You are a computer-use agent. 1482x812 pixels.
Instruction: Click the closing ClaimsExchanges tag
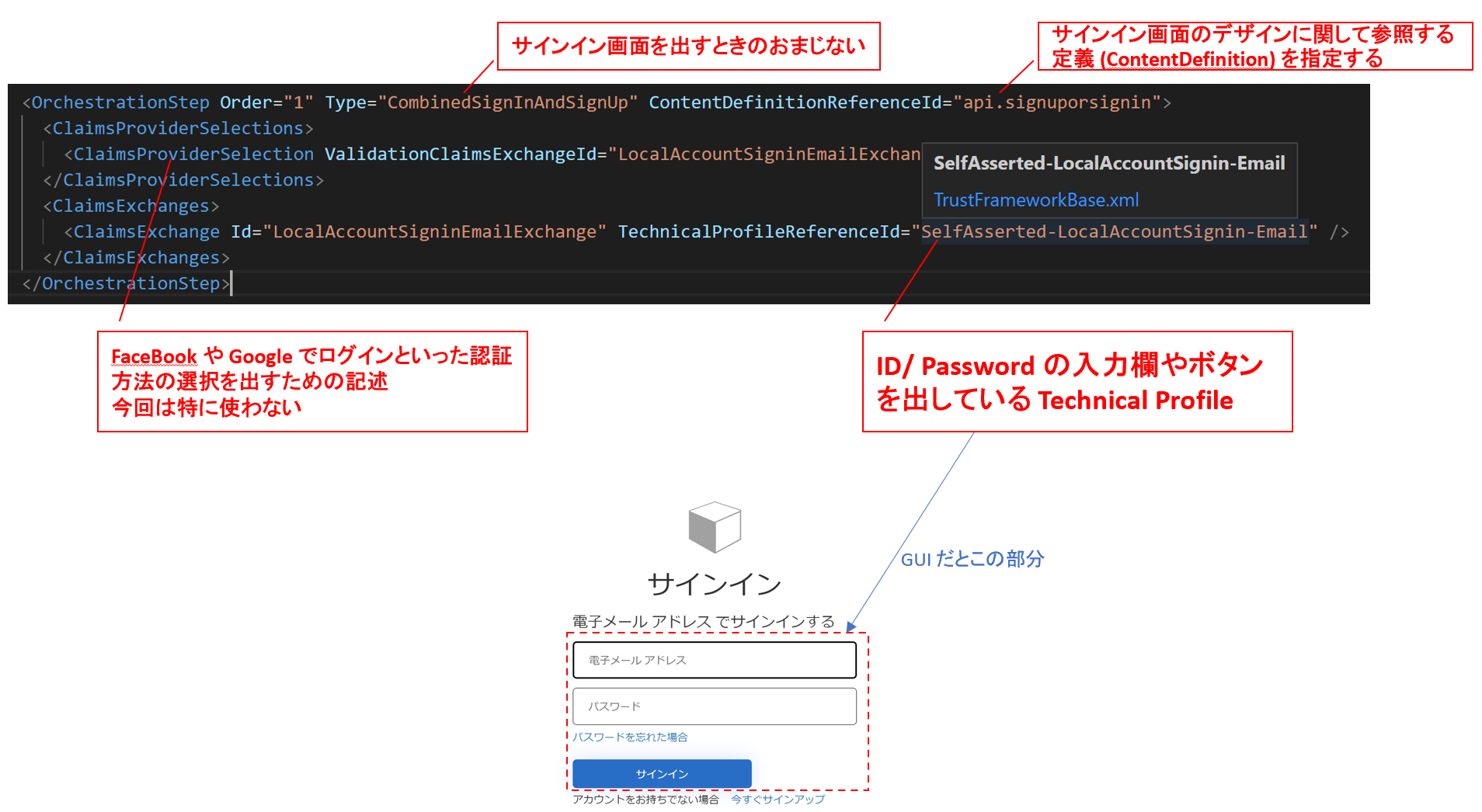tap(136, 258)
